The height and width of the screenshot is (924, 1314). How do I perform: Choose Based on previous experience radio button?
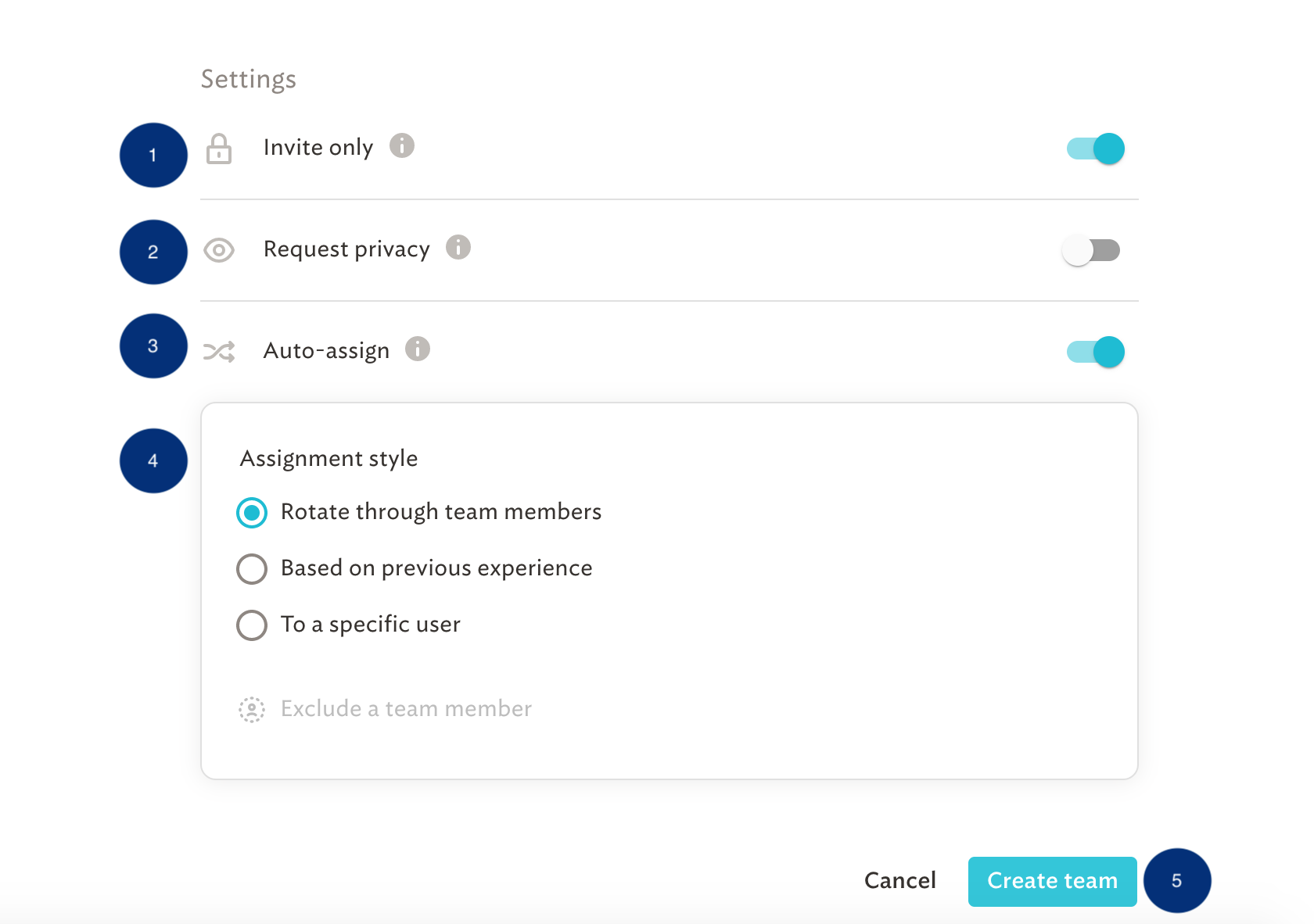pos(252,569)
